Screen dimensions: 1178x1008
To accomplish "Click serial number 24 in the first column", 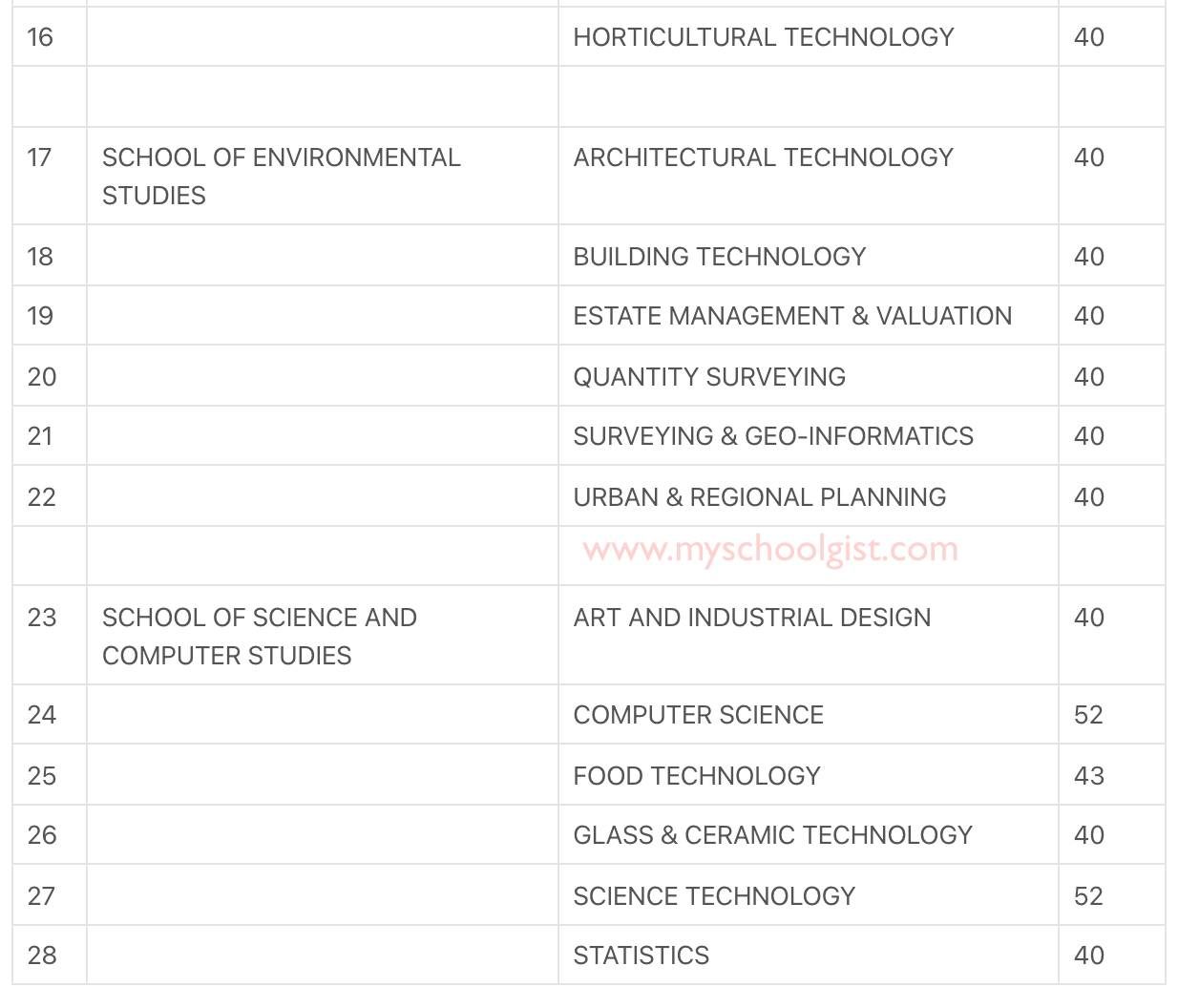I will pos(42,715).
